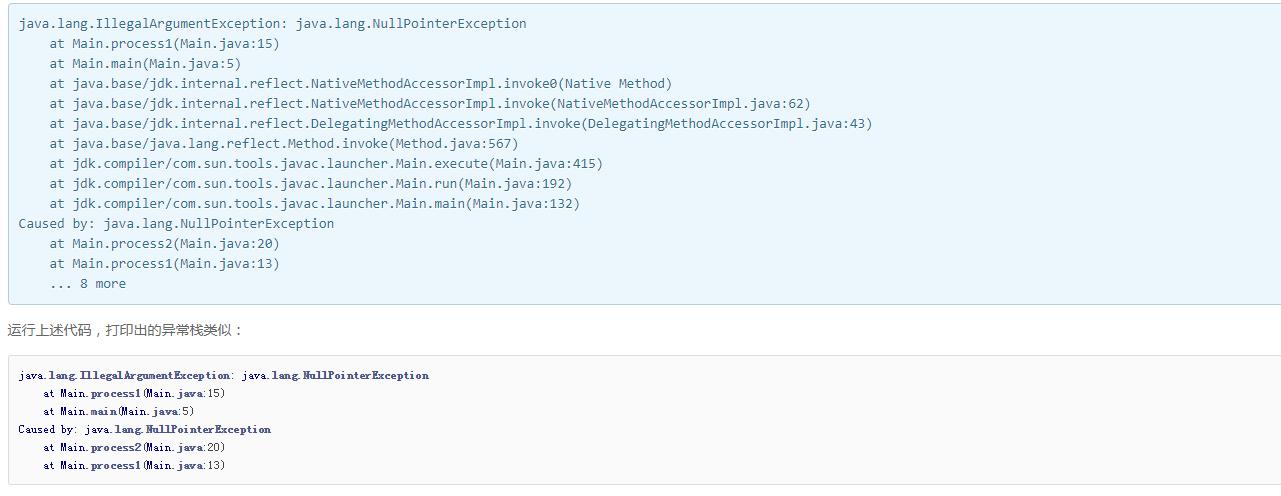Click the Method.invoke(Method.java:567) line

point(284,144)
